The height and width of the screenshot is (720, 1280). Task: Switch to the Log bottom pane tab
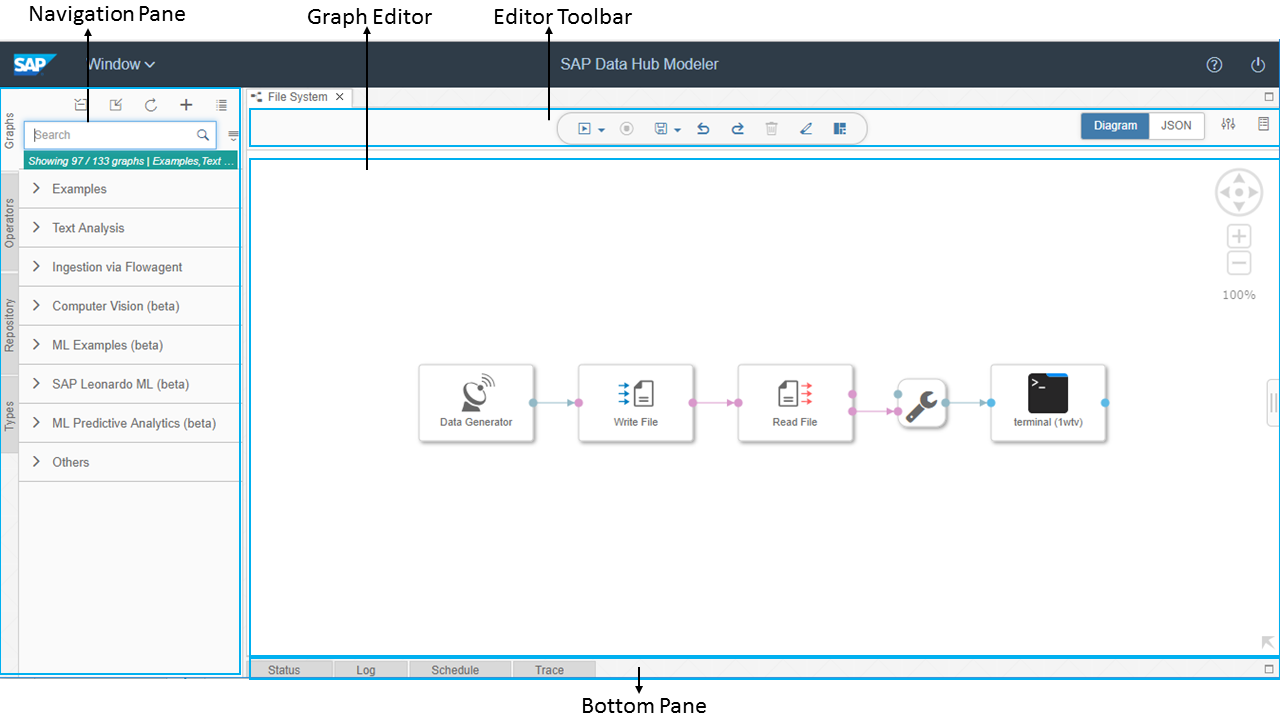(x=366, y=670)
